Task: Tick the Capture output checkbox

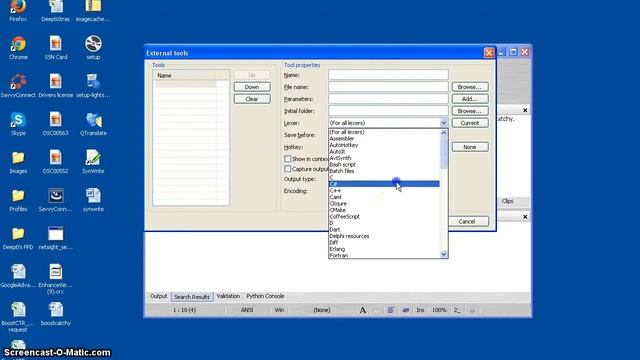Action: [x=287, y=169]
